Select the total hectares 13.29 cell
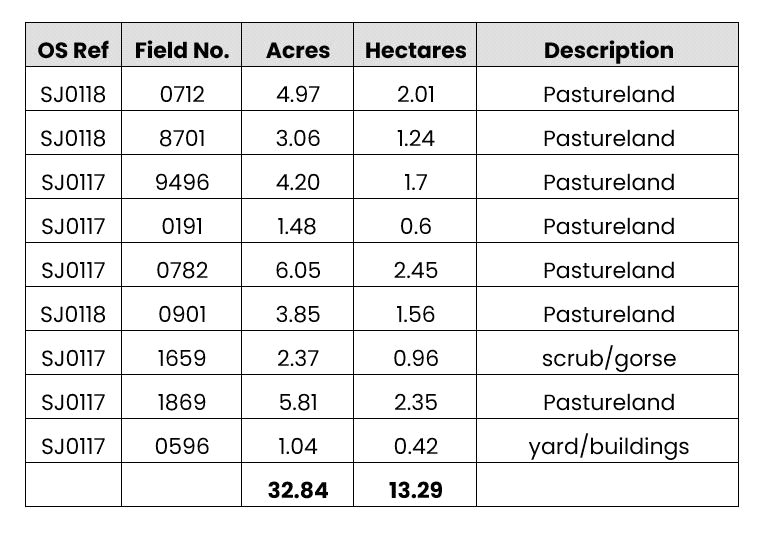The width and height of the screenshot is (777, 539). 415,490
